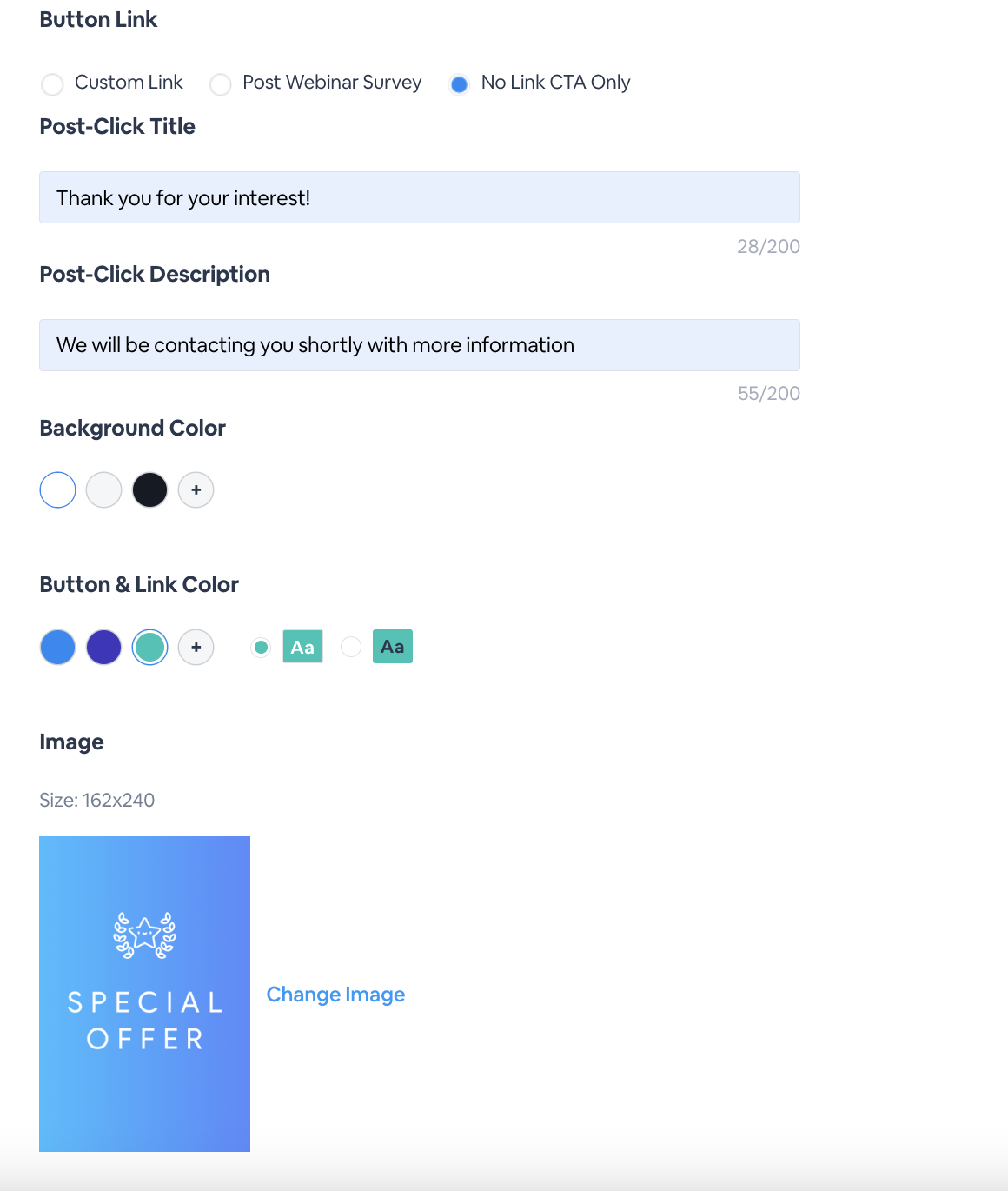The height and width of the screenshot is (1191, 1008).
Task: Choose dark Aa text preview
Action: coord(393,647)
